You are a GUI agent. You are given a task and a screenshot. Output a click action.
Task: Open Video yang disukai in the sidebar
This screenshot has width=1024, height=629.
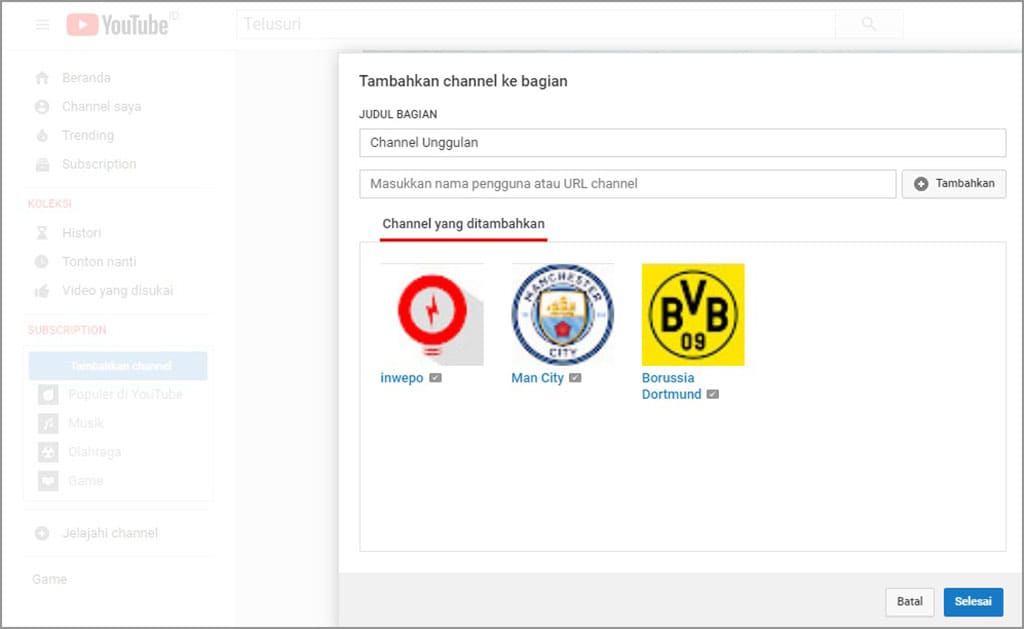click(x=118, y=291)
